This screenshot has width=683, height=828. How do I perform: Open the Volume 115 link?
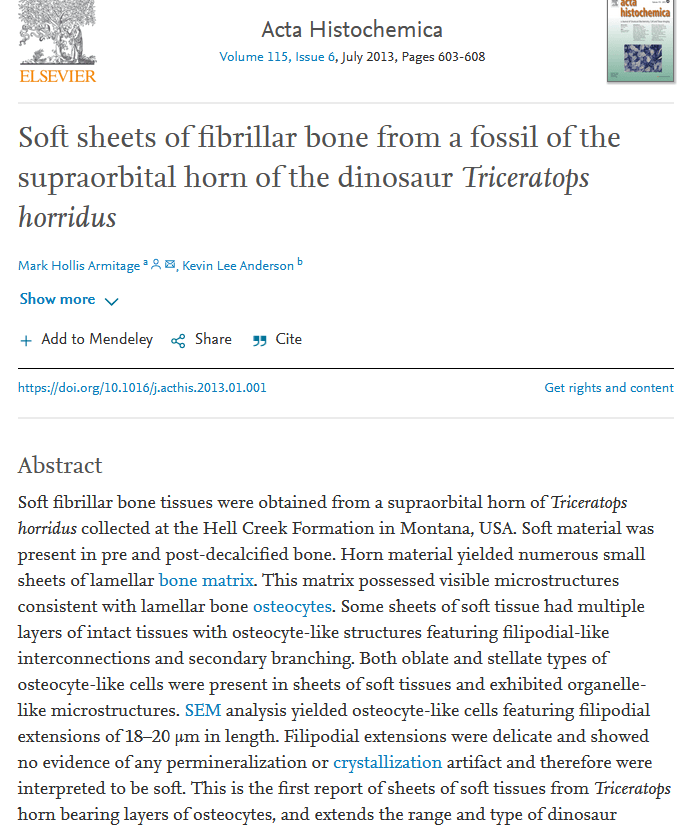click(x=254, y=57)
